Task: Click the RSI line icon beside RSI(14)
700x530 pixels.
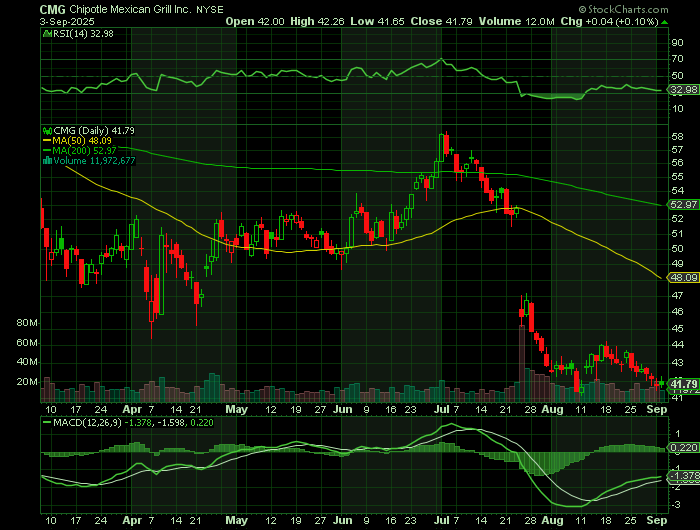Action: tap(47, 33)
